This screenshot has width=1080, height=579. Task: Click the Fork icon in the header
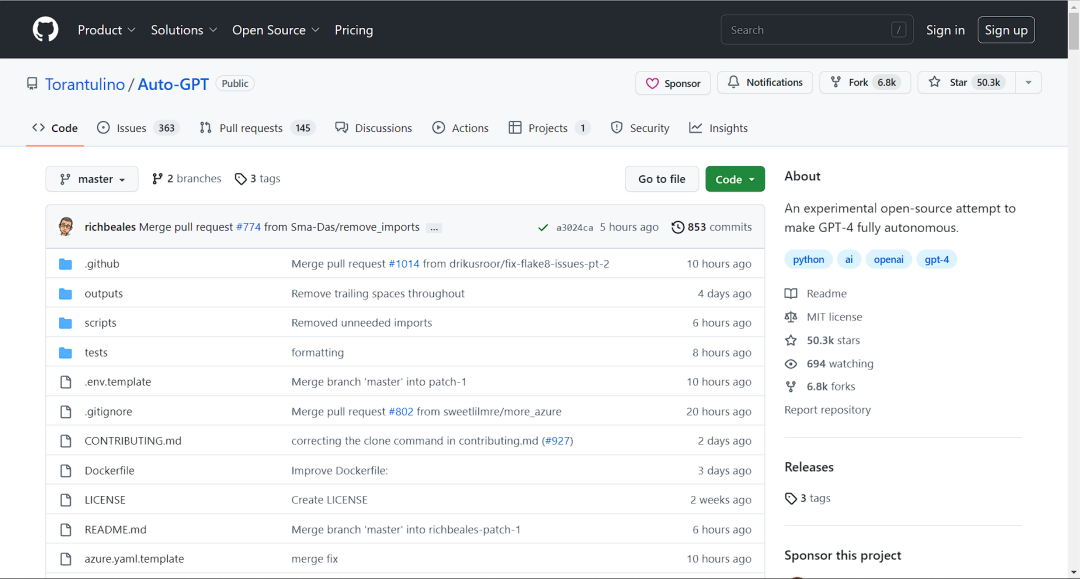click(835, 82)
